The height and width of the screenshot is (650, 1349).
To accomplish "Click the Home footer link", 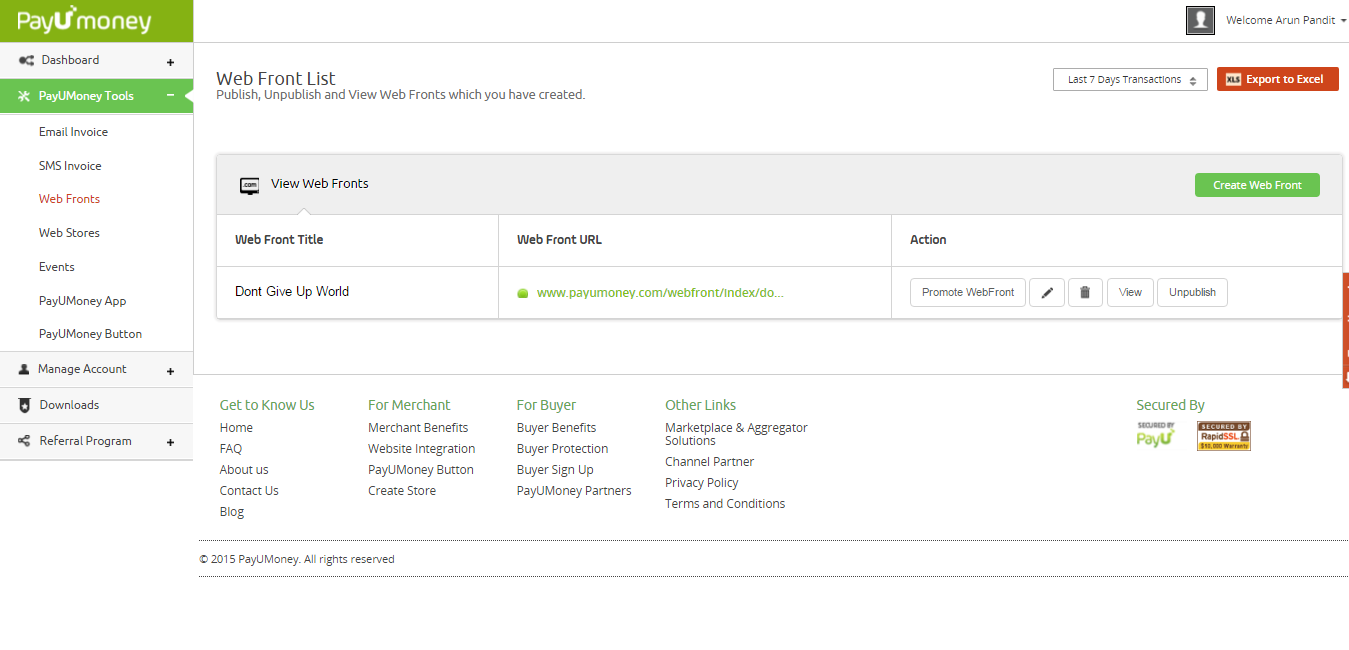I will (x=236, y=428).
